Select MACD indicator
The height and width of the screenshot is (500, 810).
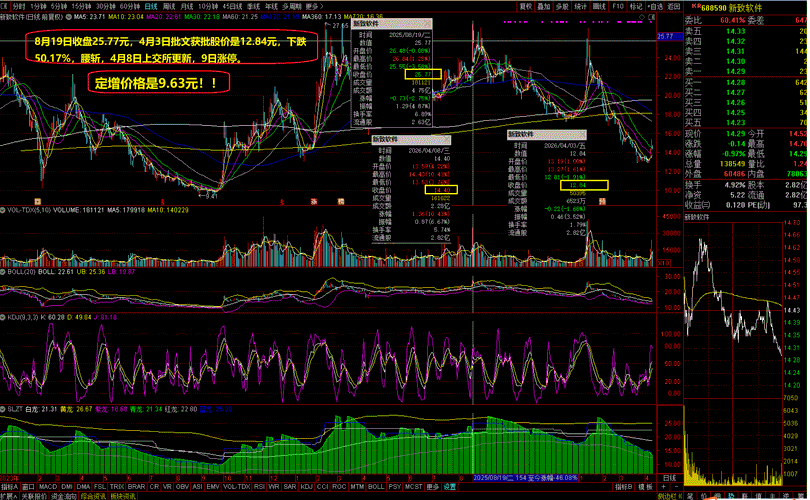[48, 487]
